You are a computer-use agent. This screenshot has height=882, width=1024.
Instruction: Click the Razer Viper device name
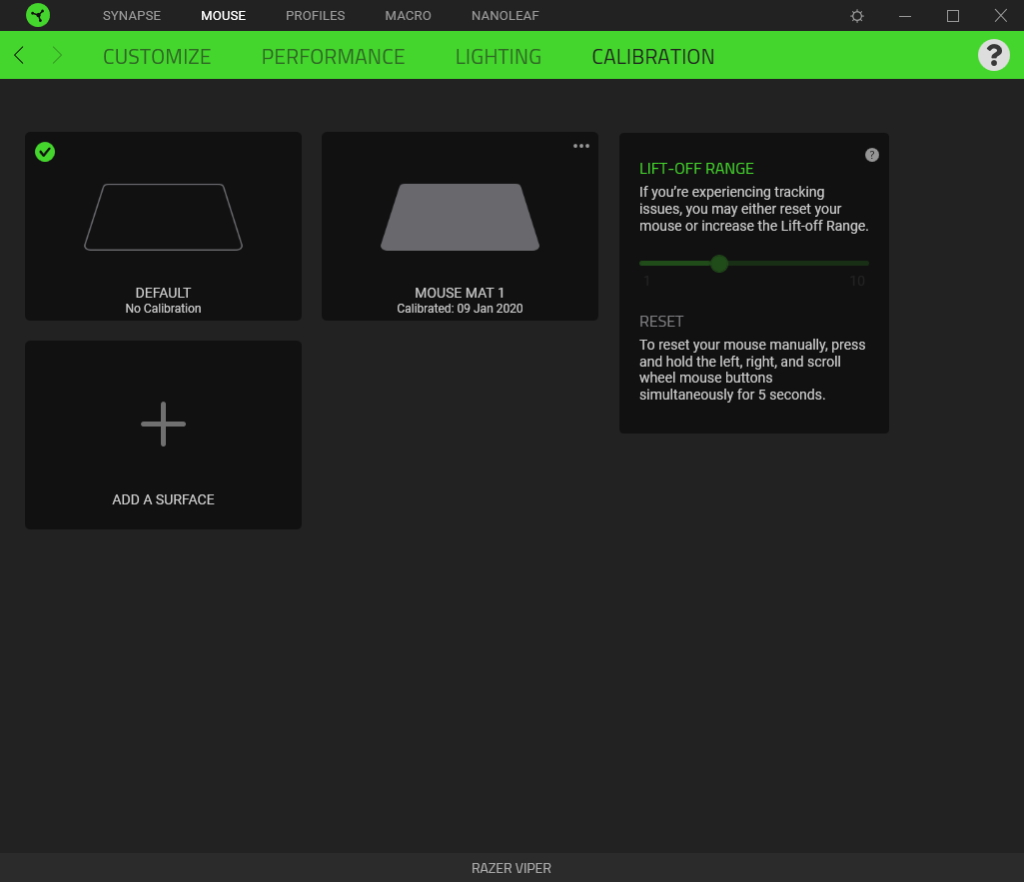click(x=511, y=868)
